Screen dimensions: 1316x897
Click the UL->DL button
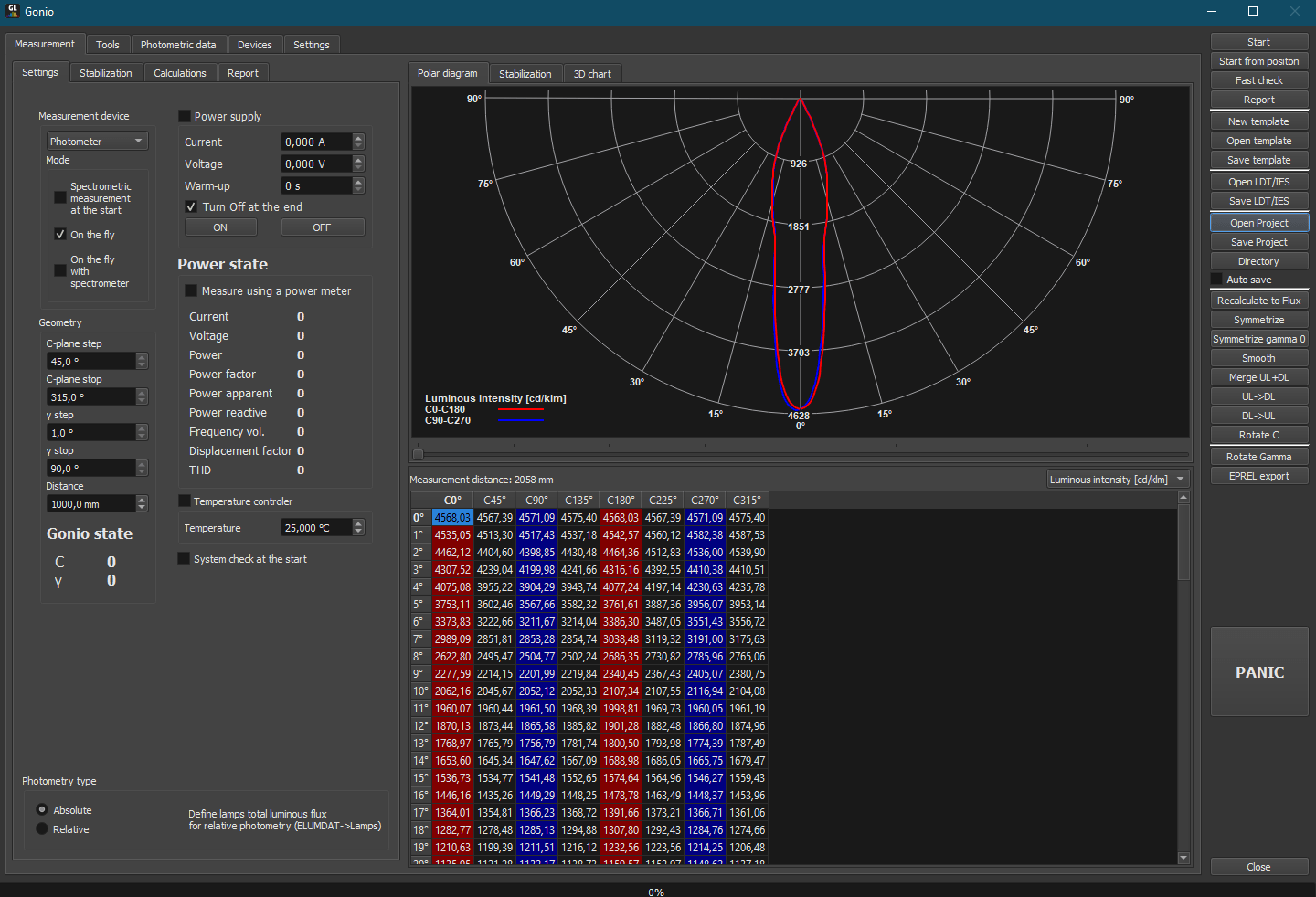[x=1259, y=396]
